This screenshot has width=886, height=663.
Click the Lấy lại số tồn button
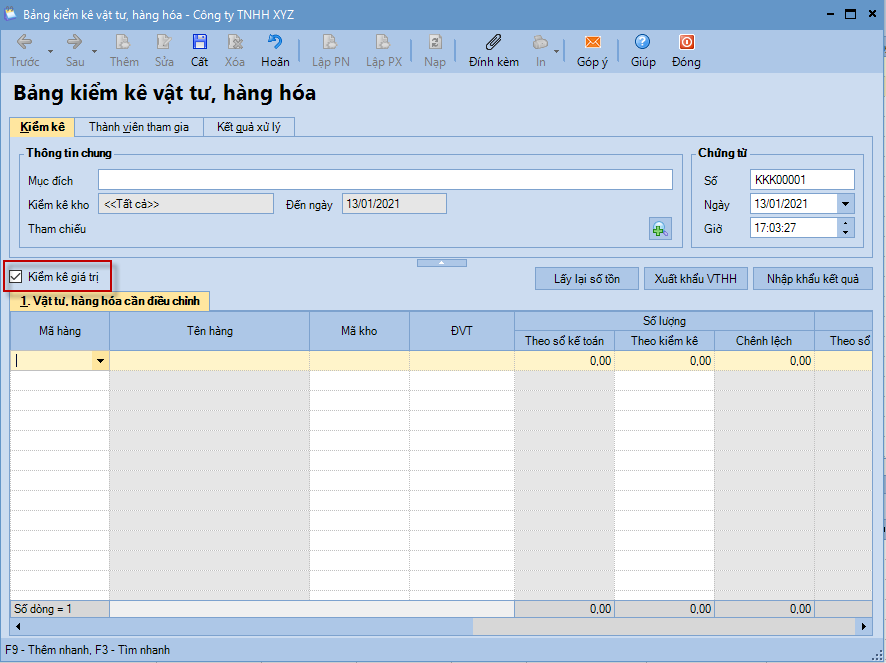click(x=587, y=279)
